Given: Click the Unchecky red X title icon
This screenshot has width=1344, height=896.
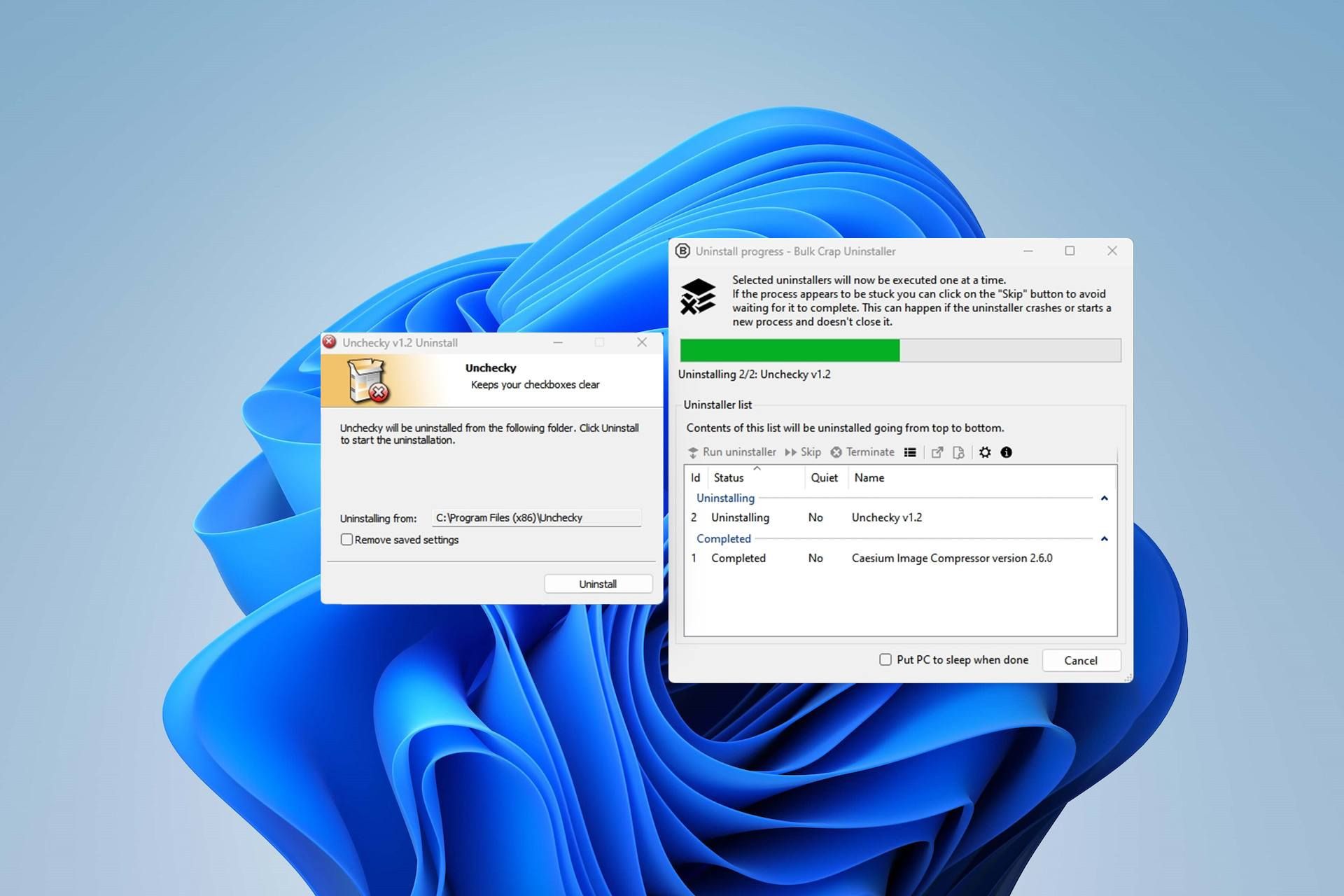Looking at the screenshot, I should [330, 342].
